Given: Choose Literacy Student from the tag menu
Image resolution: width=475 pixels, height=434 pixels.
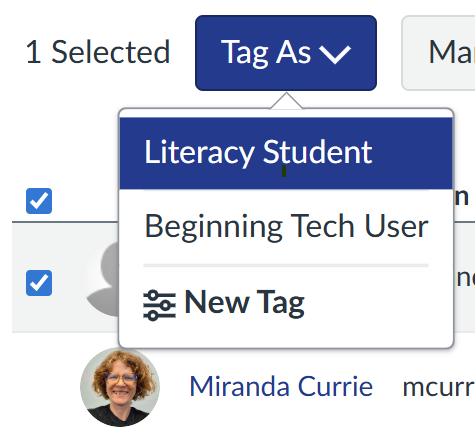Looking at the screenshot, I should click(286, 153).
